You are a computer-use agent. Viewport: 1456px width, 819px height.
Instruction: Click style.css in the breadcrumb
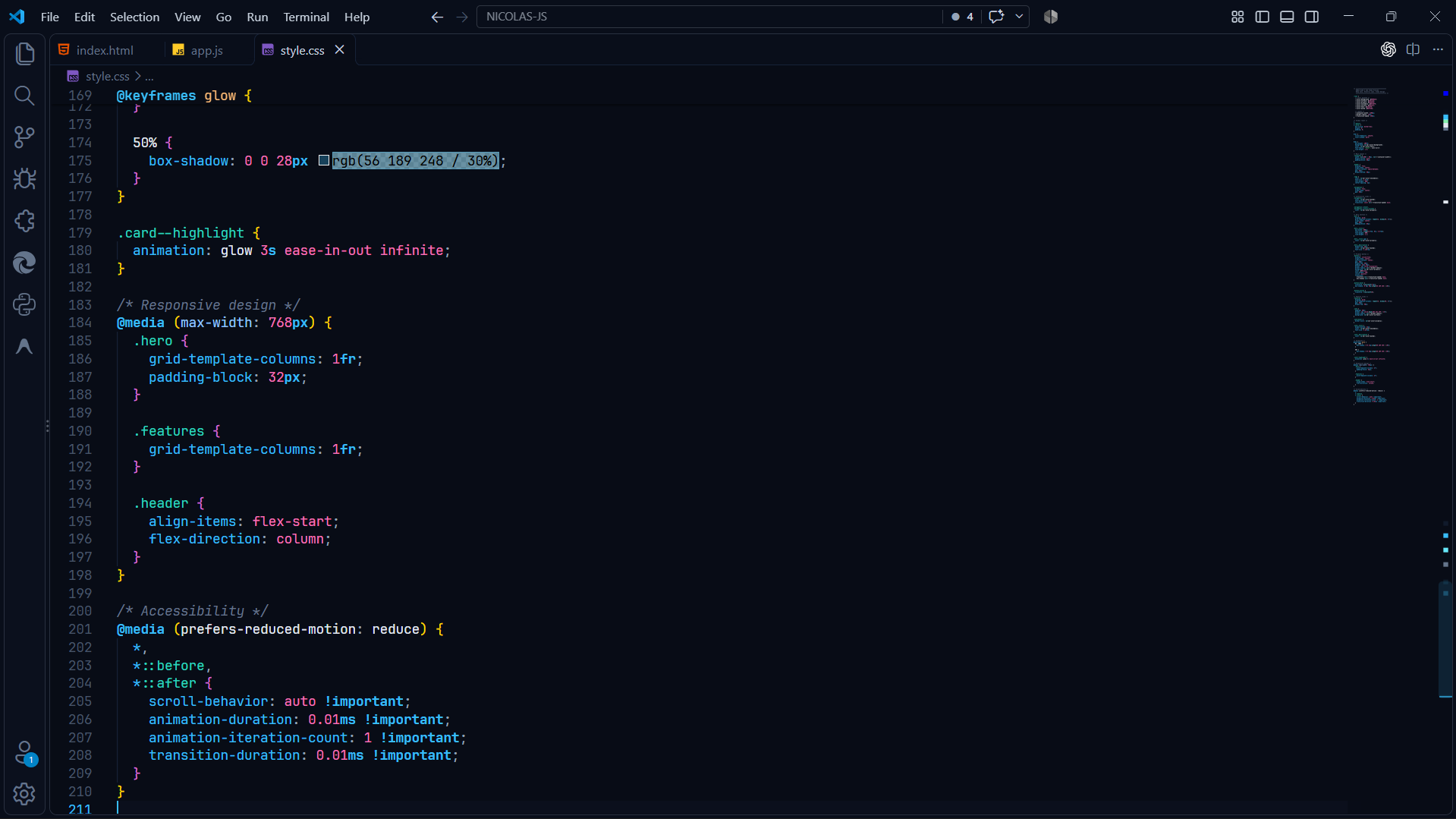pyautogui.click(x=107, y=77)
